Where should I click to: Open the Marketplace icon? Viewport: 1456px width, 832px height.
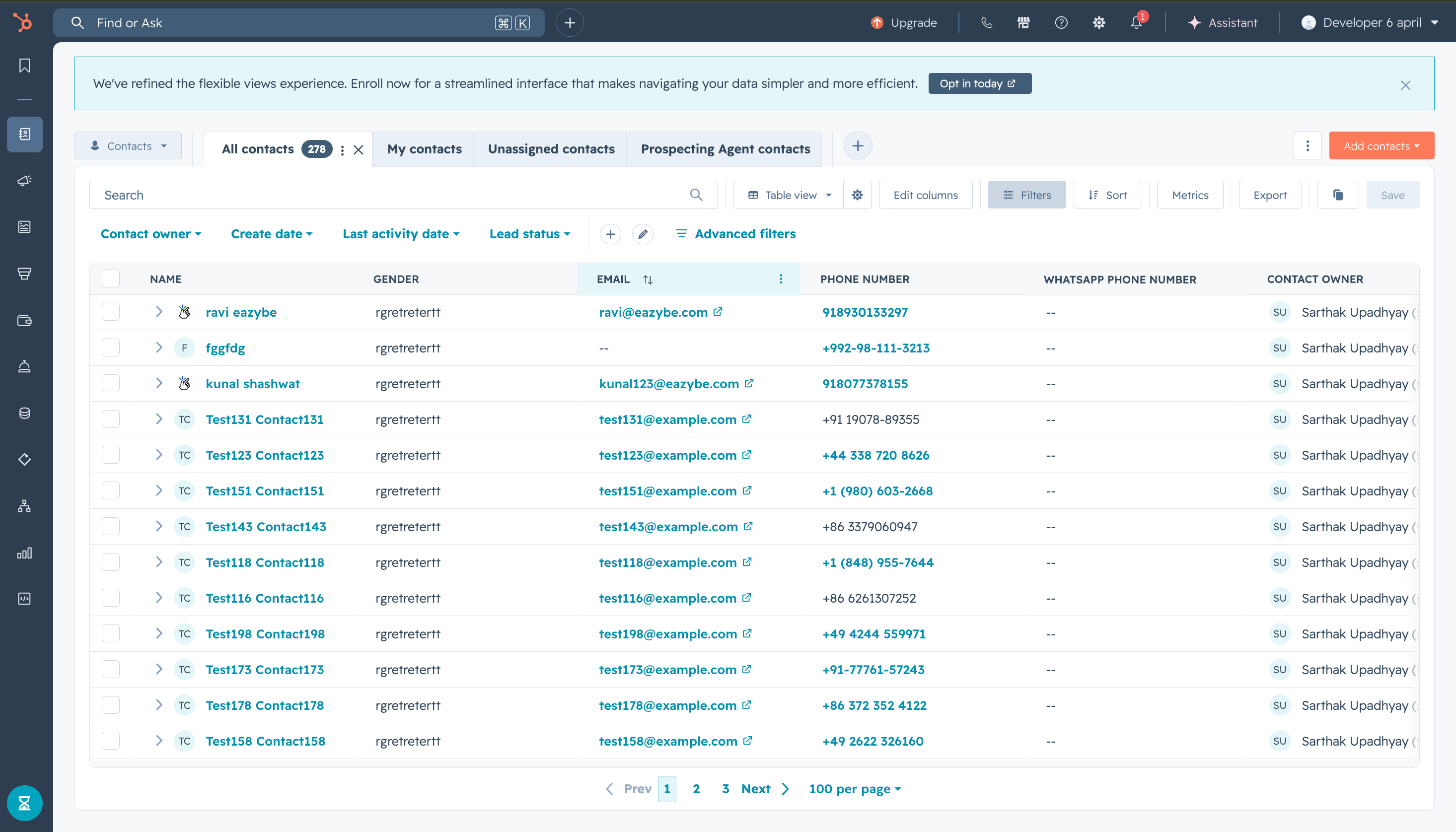point(1023,23)
